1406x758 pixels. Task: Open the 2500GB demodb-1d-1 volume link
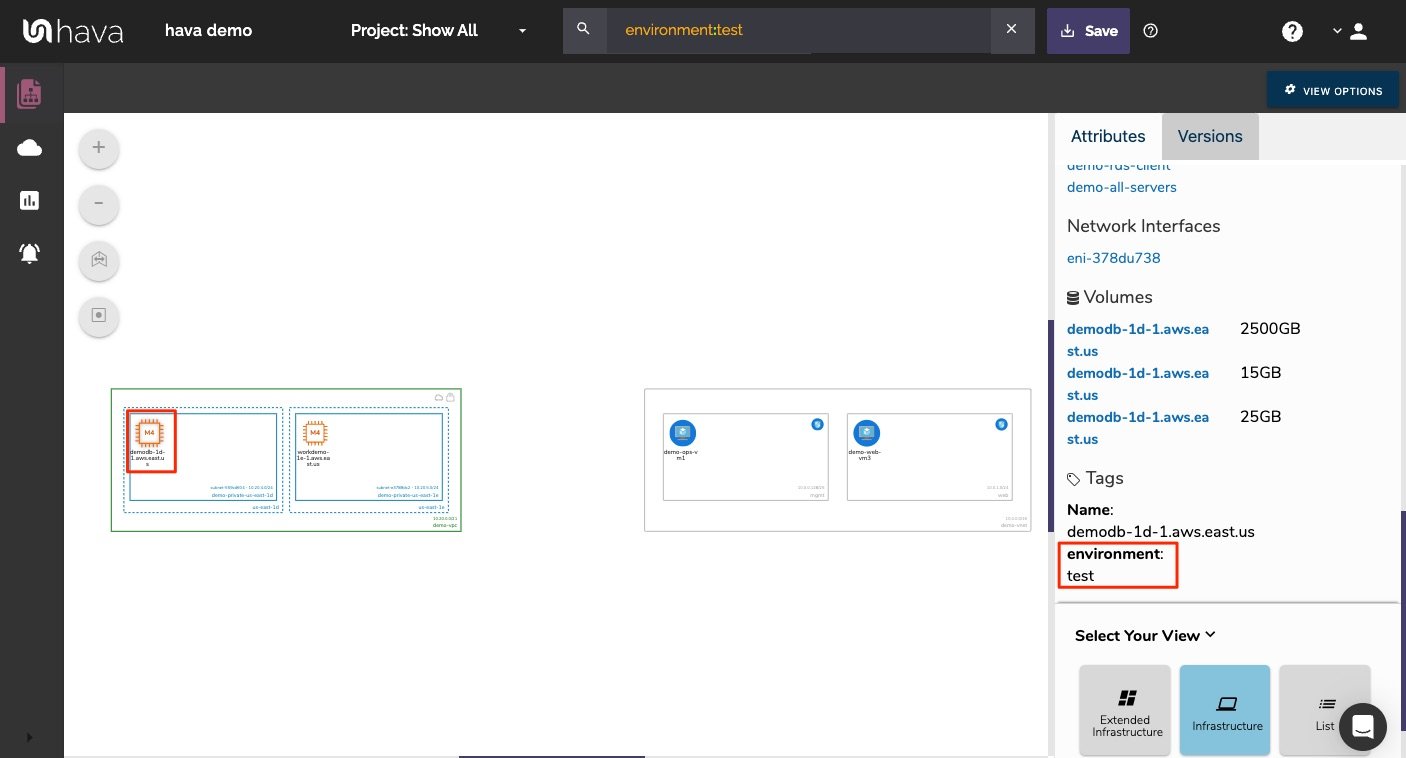coord(1138,340)
